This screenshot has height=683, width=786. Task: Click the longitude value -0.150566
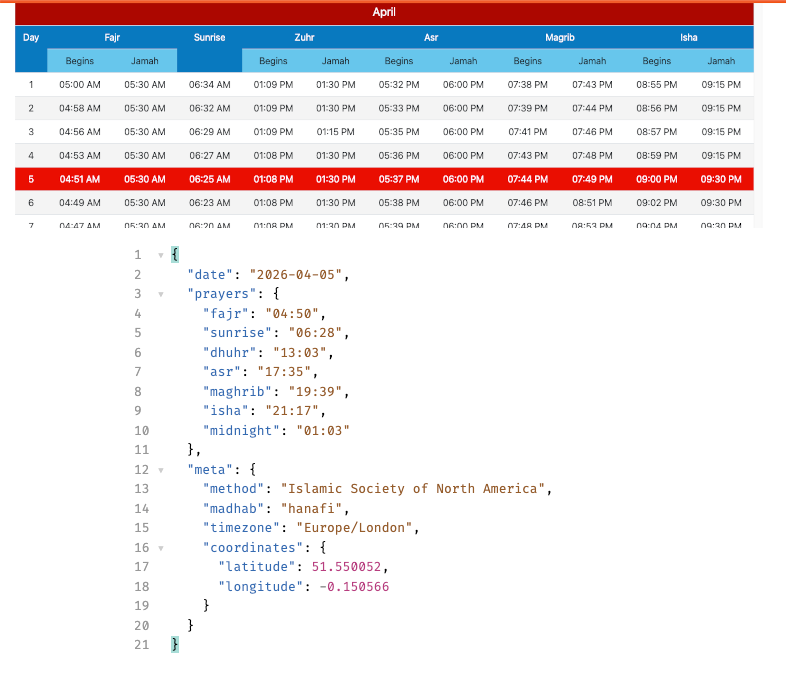(354, 587)
